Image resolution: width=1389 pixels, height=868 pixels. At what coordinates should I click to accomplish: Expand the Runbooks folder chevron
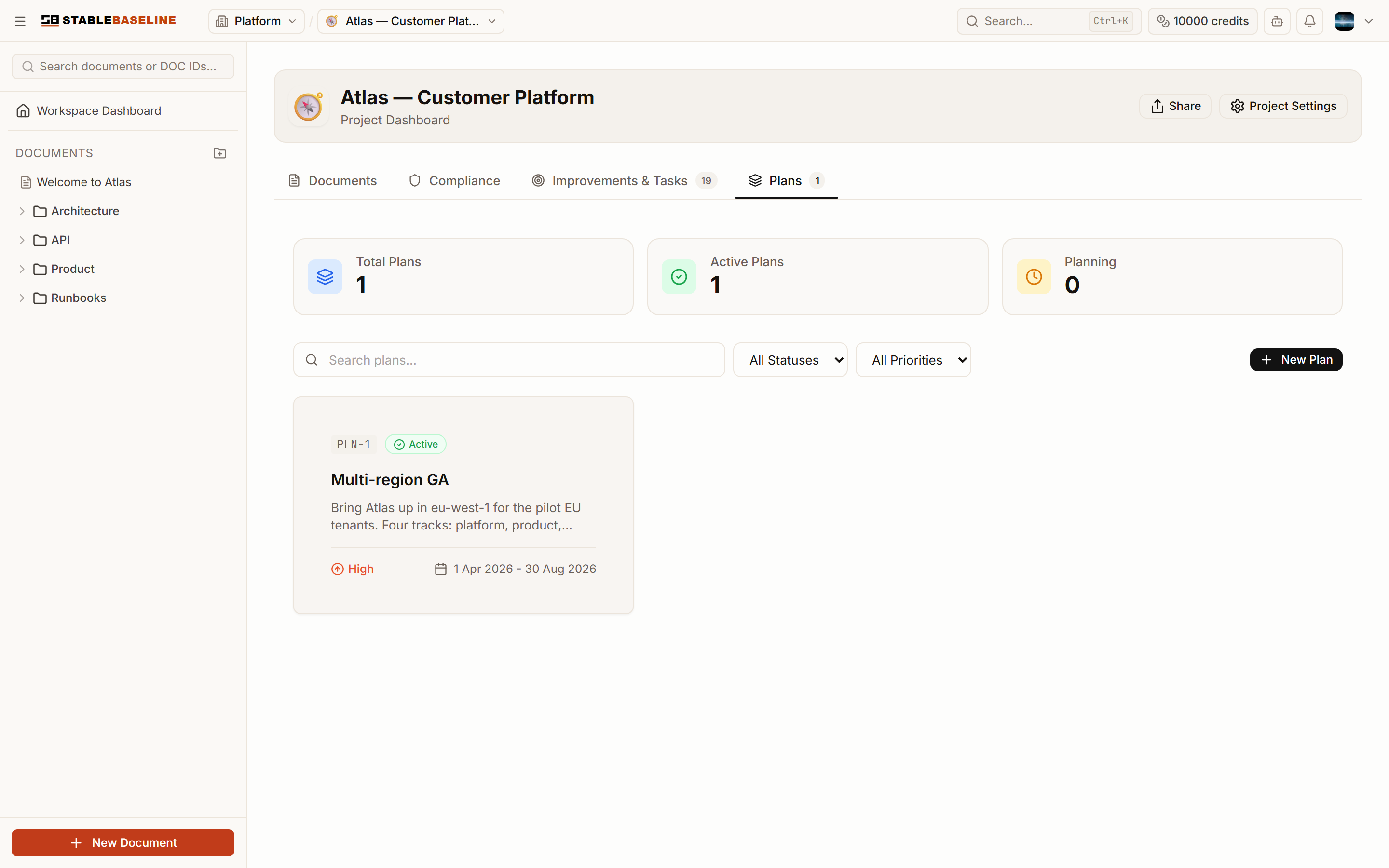(22, 298)
